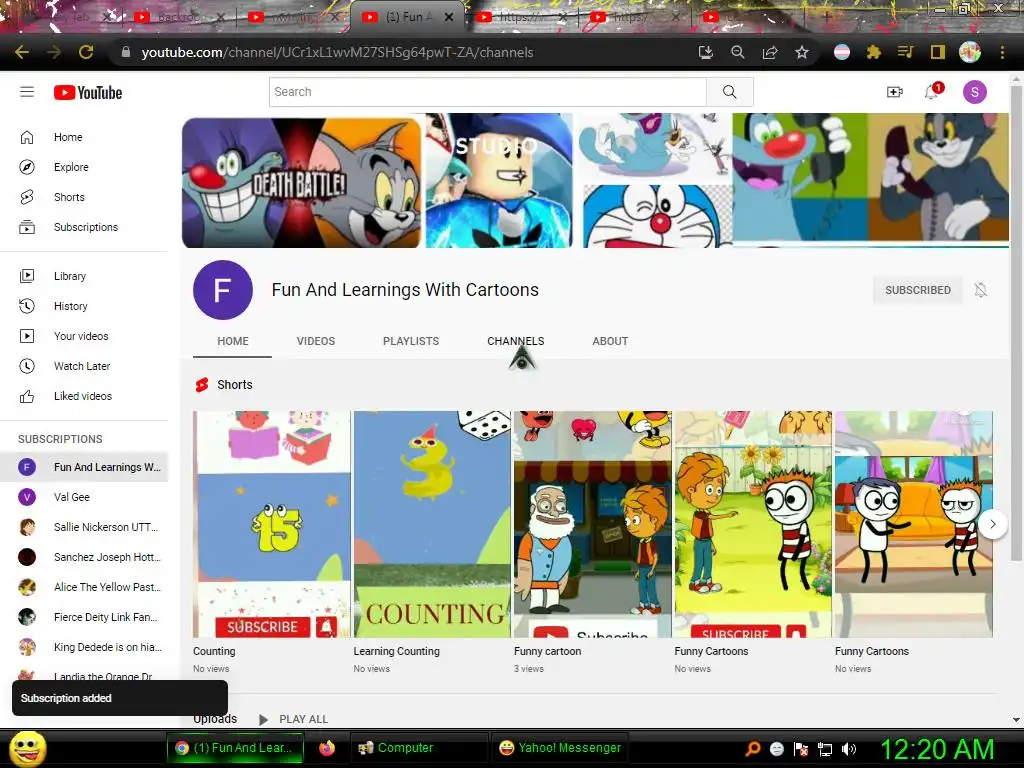Open Fierce Deity Link Fan subscription
Image resolution: width=1024 pixels, height=768 pixels.
[84, 617]
